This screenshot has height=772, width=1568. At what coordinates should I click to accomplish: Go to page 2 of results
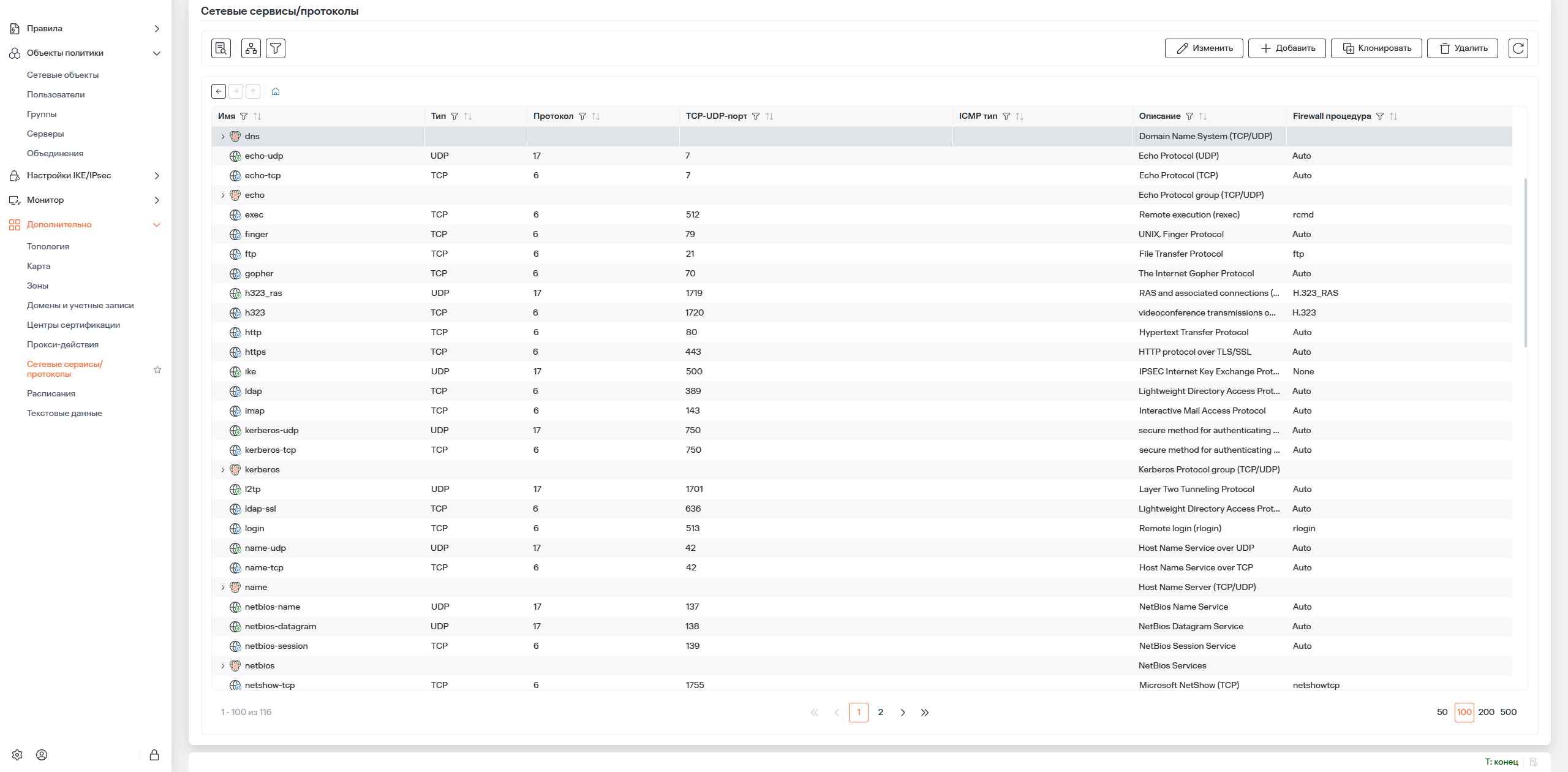[x=881, y=712]
